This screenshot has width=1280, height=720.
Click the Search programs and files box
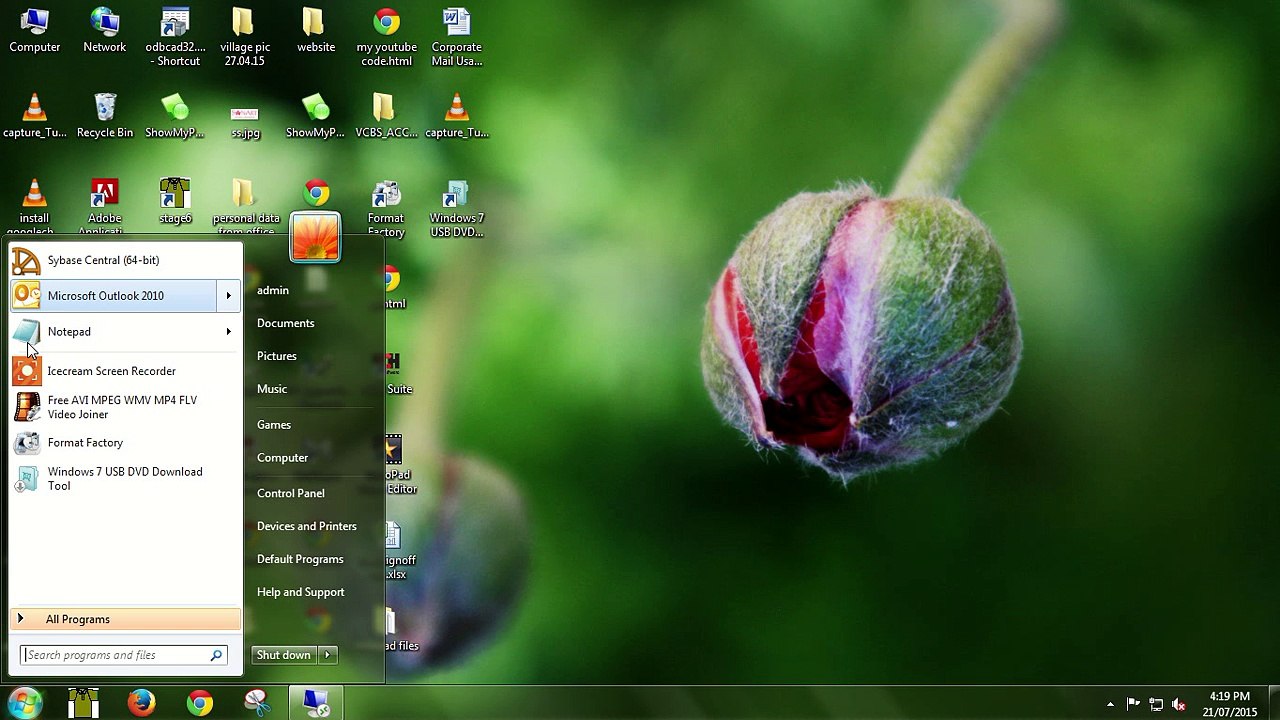(x=124, y=655)
